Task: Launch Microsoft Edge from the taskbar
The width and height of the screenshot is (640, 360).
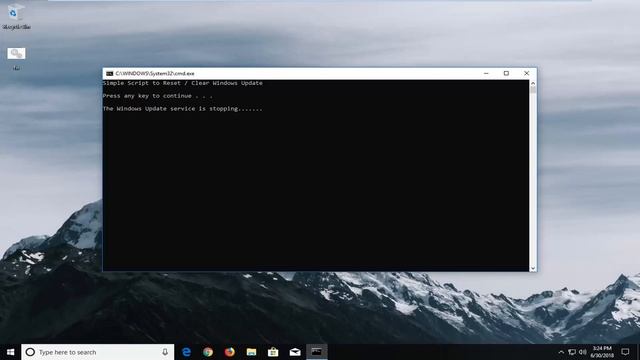Action: [x=186, y=352]
